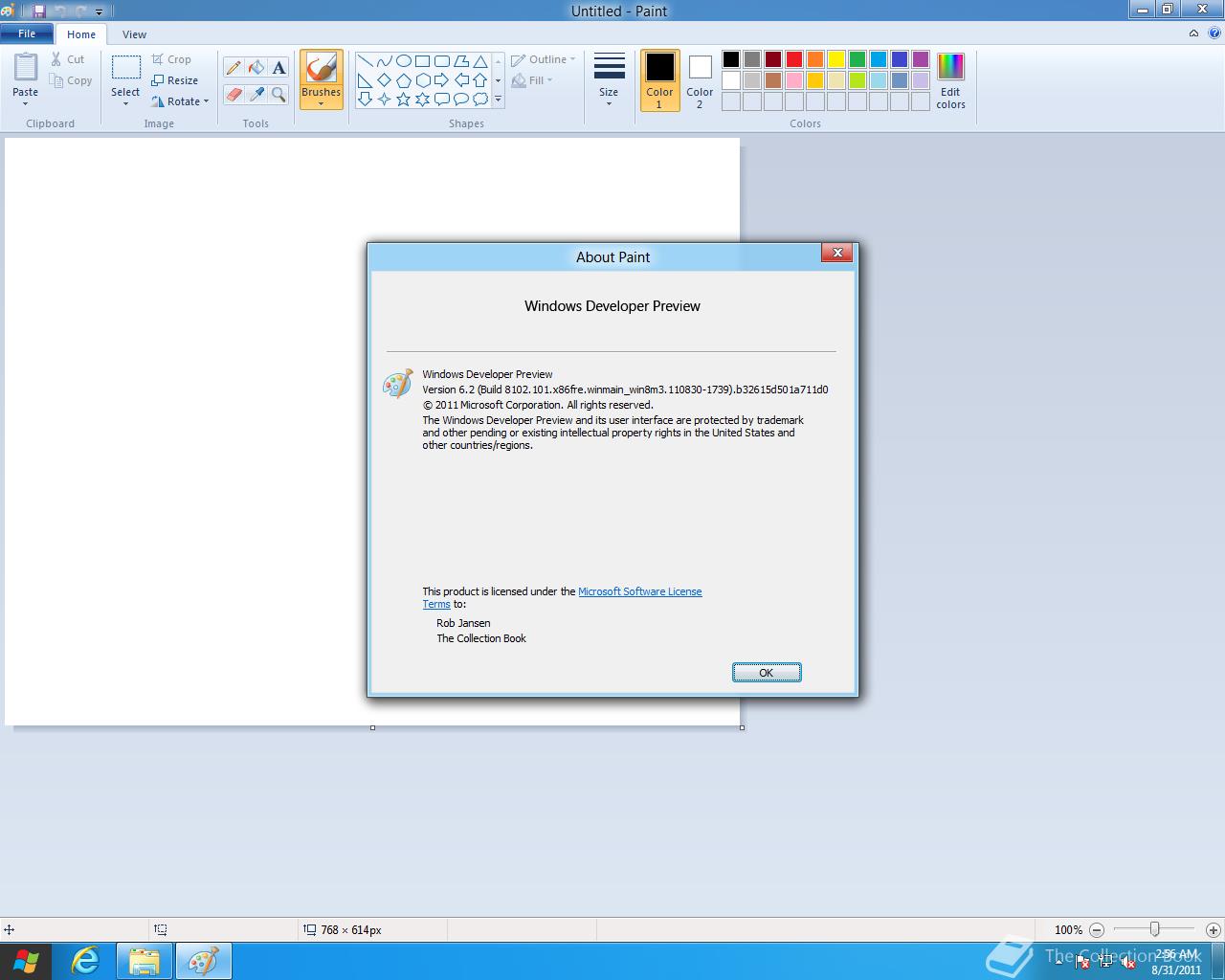Choose the Triangle shape
The height and width of the screenshot is (980, 1225).
(x=479, y=61)
